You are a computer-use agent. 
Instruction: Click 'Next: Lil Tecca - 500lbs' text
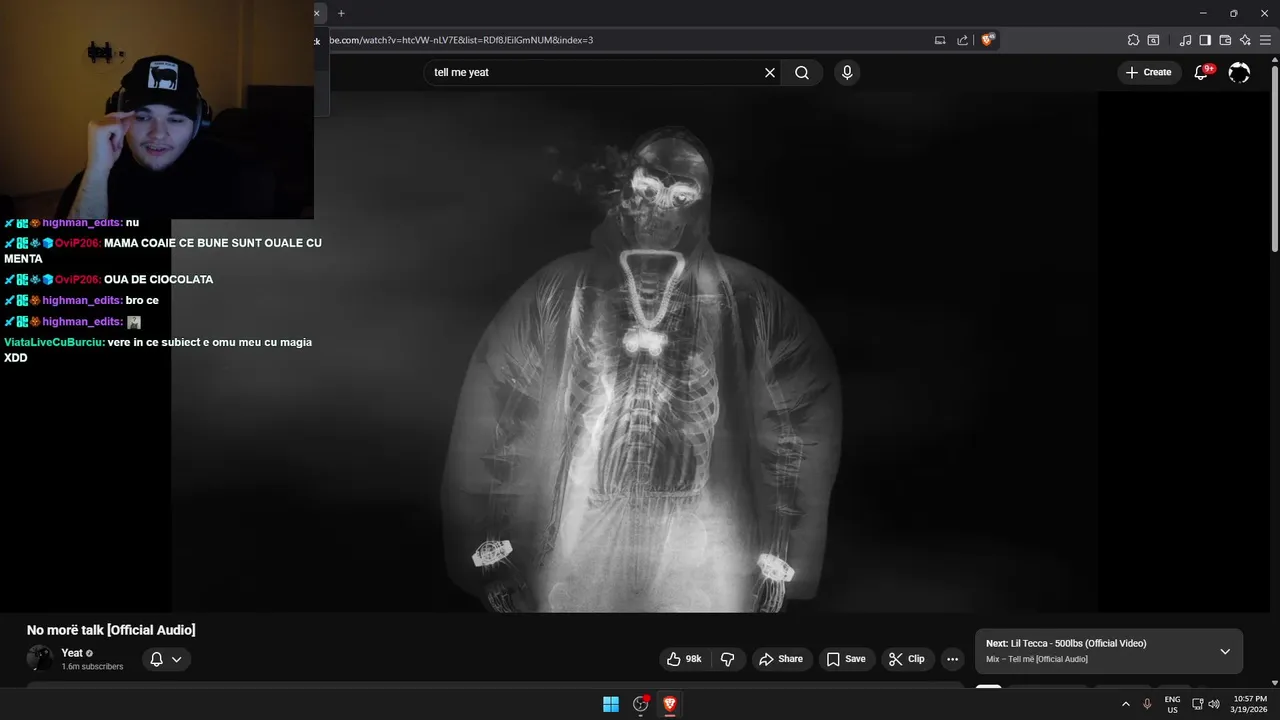1066,643
